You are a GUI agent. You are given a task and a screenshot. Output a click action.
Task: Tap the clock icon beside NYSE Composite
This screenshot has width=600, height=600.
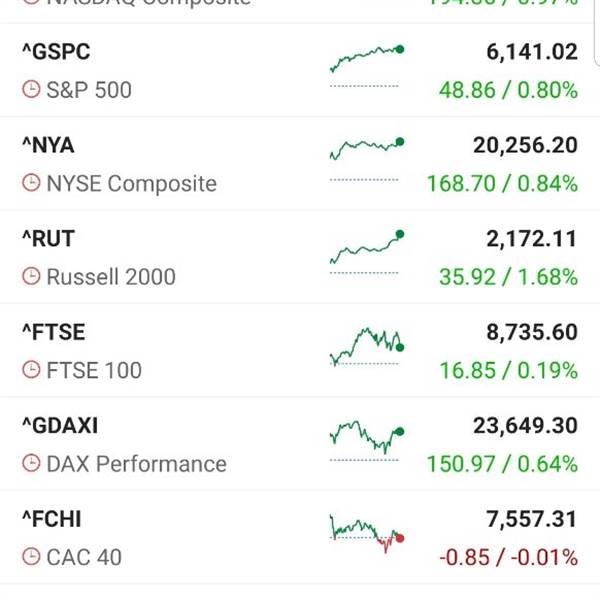(31, 183)
